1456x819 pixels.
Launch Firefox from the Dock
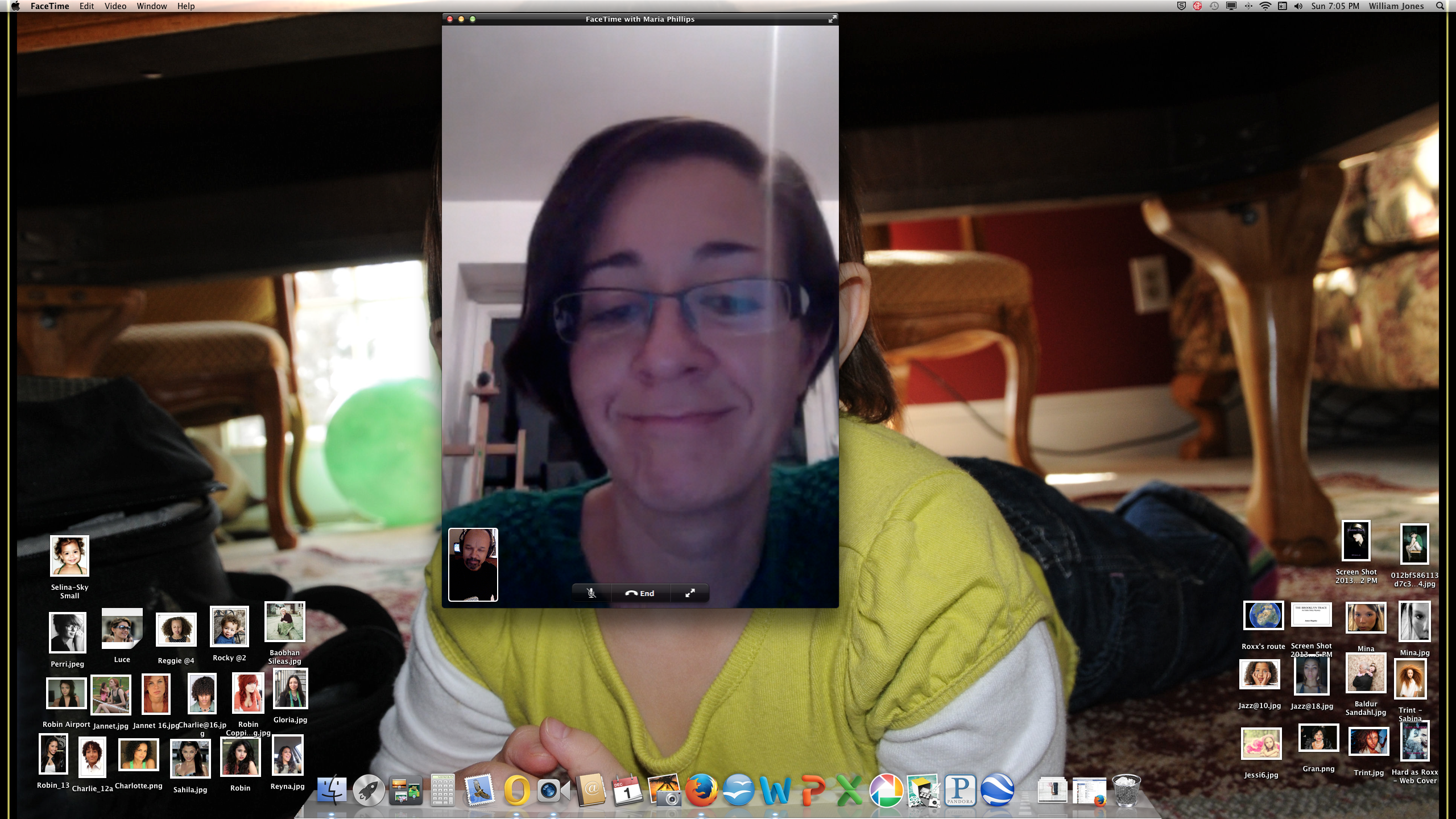pos(701,790)
